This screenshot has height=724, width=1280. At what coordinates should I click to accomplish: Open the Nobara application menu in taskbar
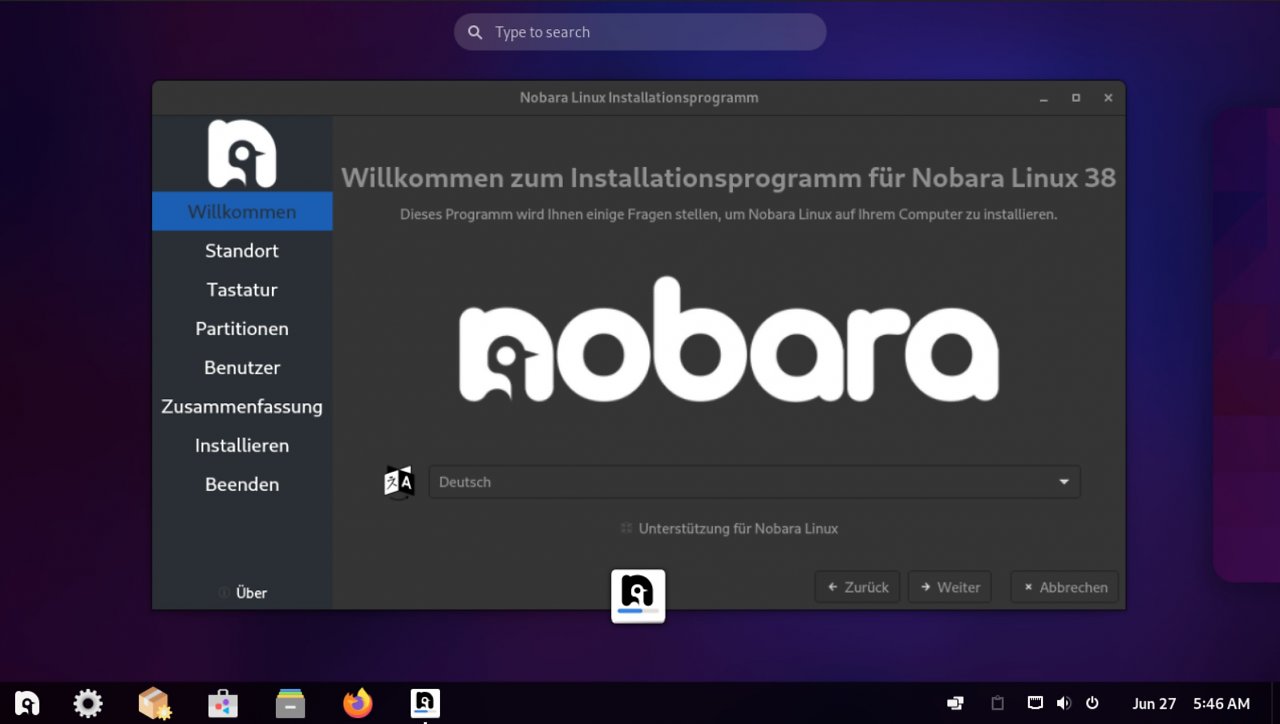tap(27, 704)
